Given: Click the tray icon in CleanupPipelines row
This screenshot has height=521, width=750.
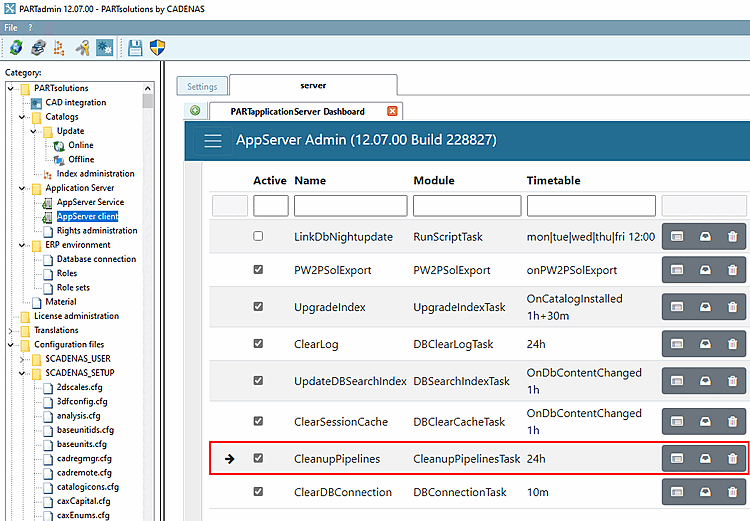Looking at the screenshot, I should [x=705, y=458].
